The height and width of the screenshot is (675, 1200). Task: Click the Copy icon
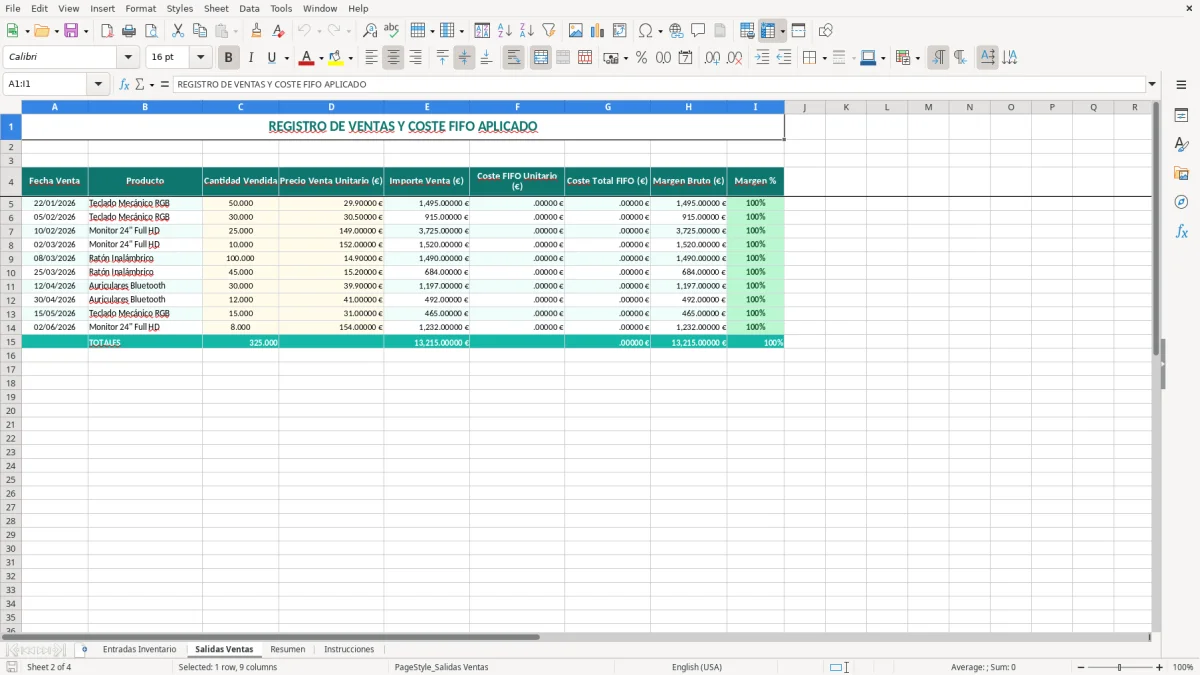[200, 31]
